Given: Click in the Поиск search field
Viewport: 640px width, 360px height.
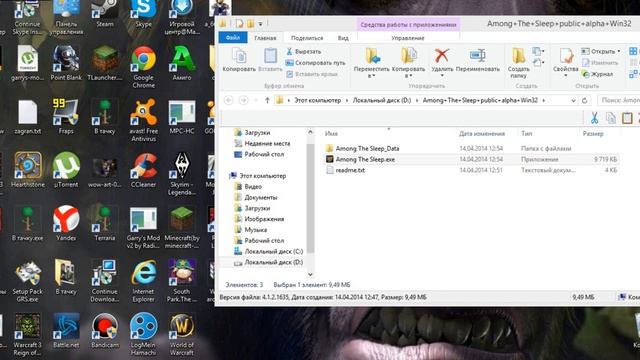Looking at the screenshot, I should click(x=618, y=100).
